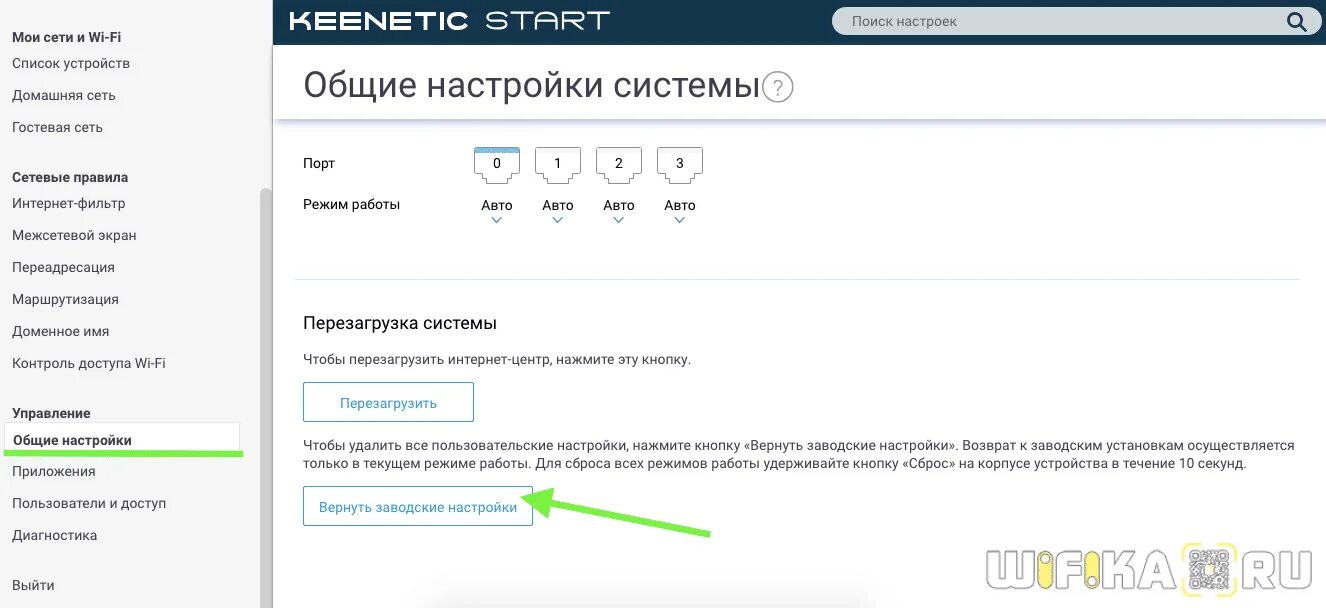Open Список устройств in sidebar
Viewport: 1326px width, 608px height.
click(x=71, y=63)
